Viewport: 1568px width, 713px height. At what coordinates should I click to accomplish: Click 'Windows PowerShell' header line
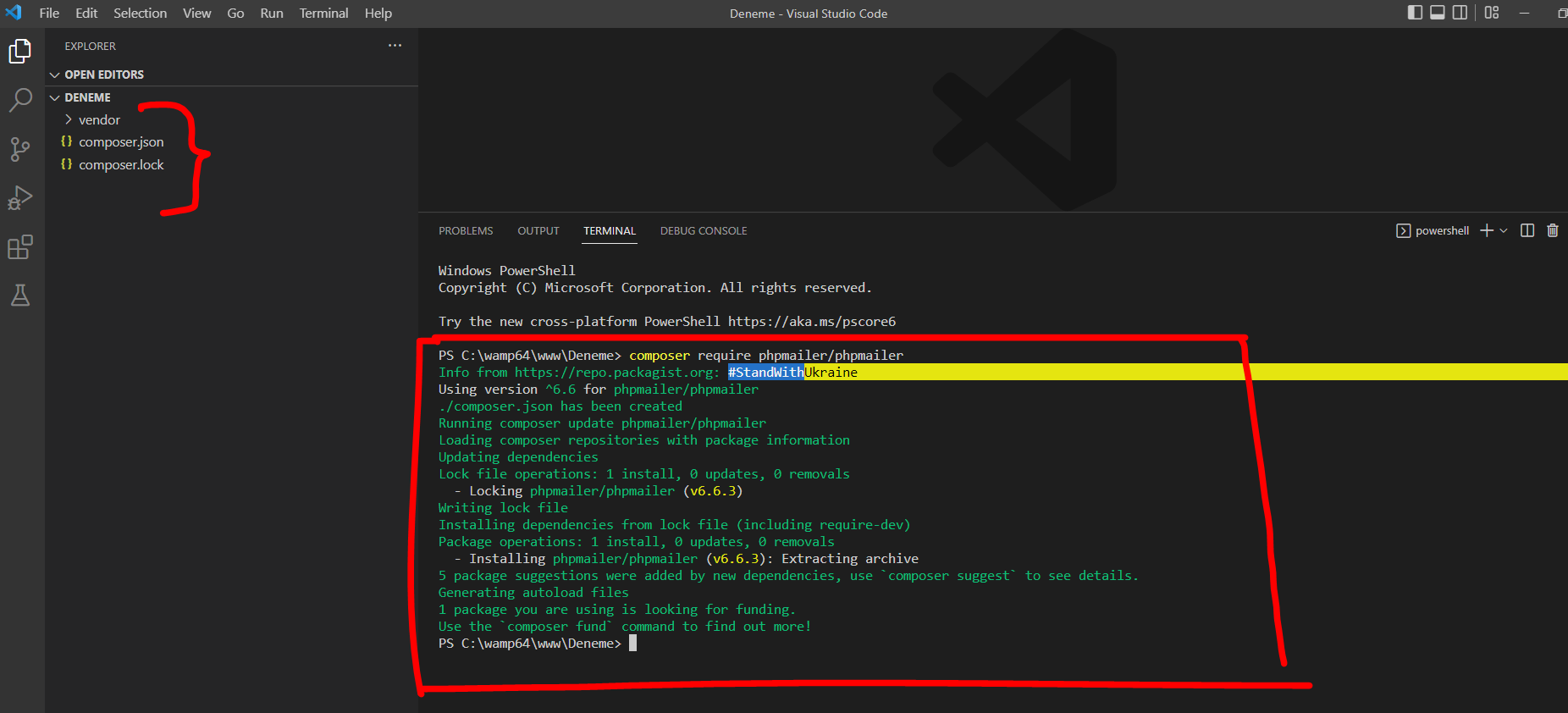[506, 271]
